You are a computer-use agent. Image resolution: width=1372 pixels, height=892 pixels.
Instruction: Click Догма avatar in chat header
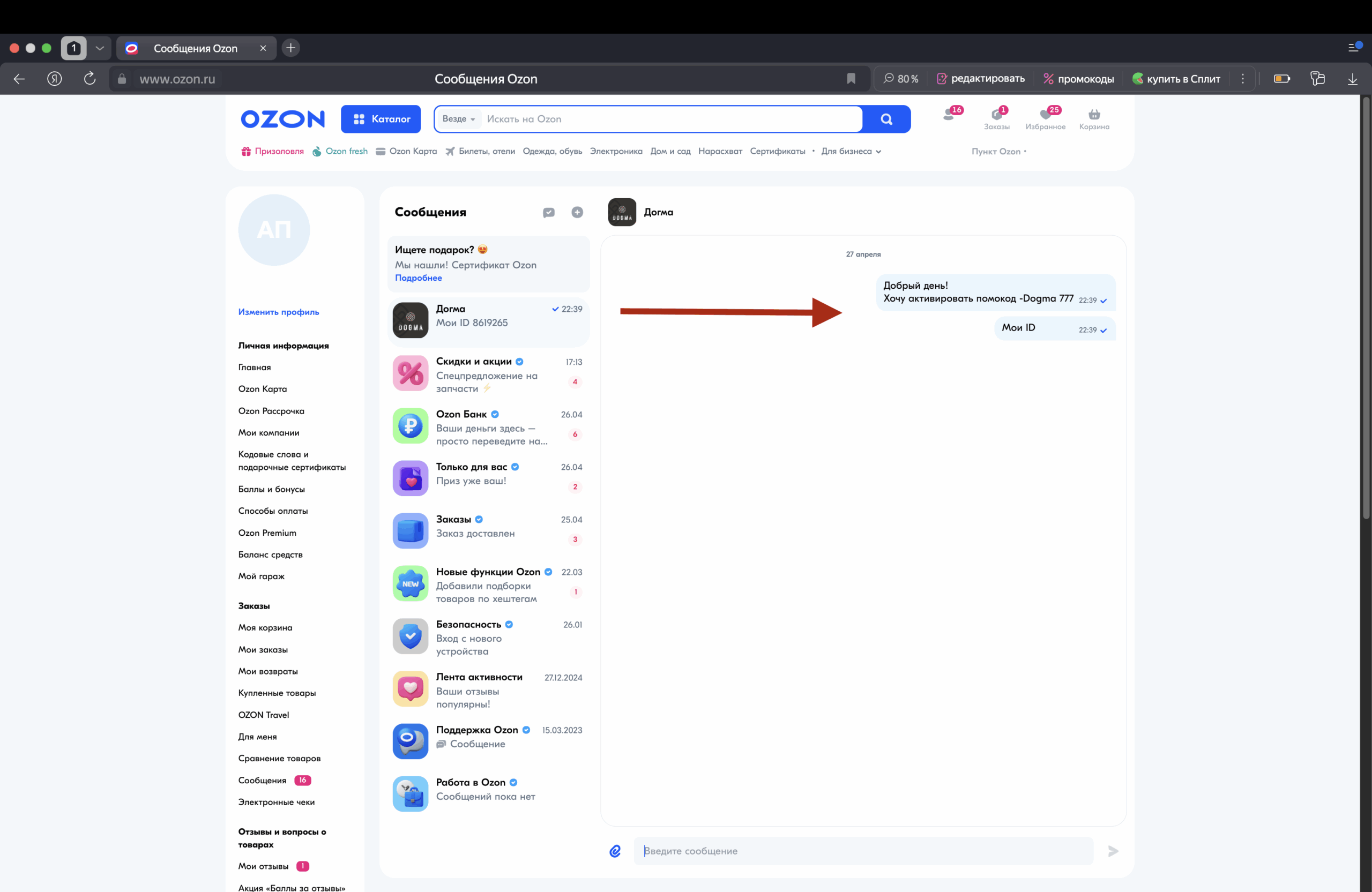coord(622,212)
